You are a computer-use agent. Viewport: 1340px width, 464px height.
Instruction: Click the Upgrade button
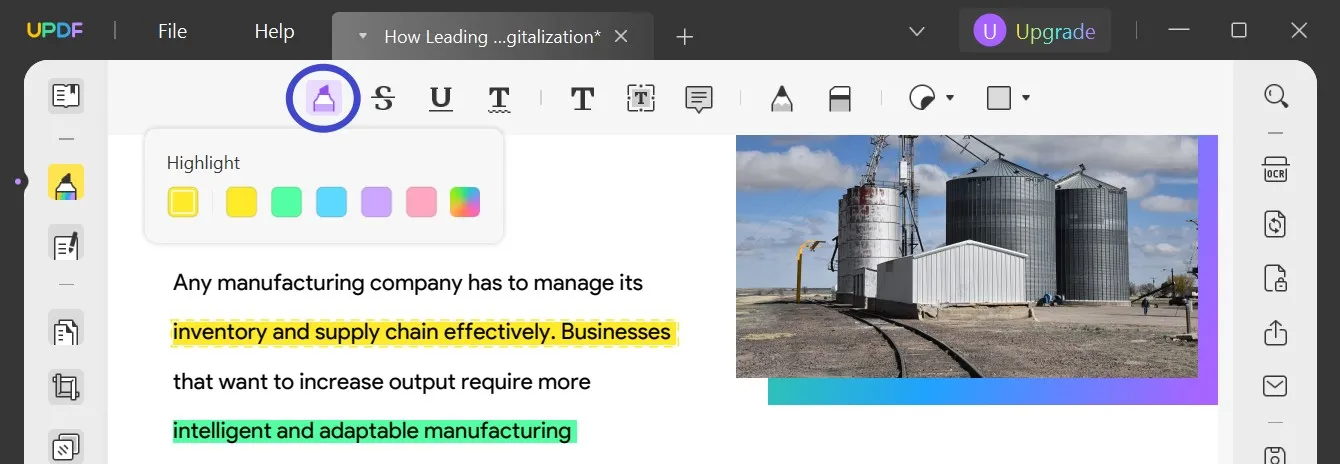tap(1035, 32)
